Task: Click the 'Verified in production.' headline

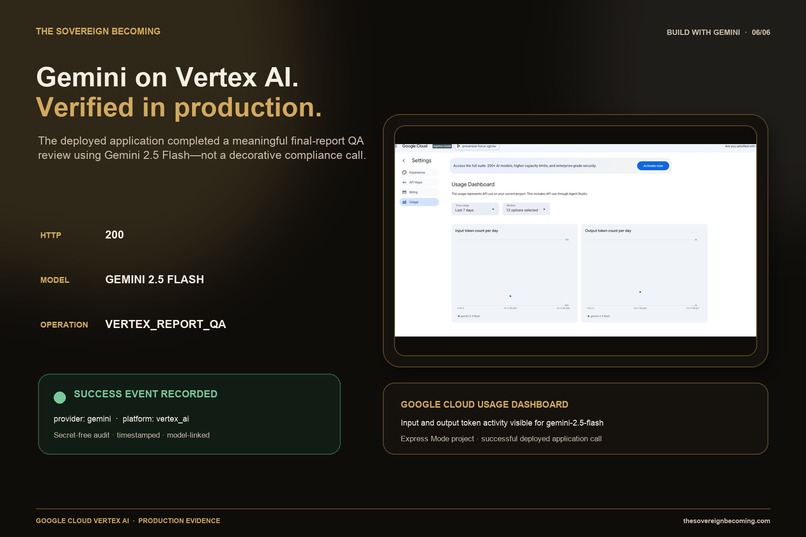Action: point(179,107)
